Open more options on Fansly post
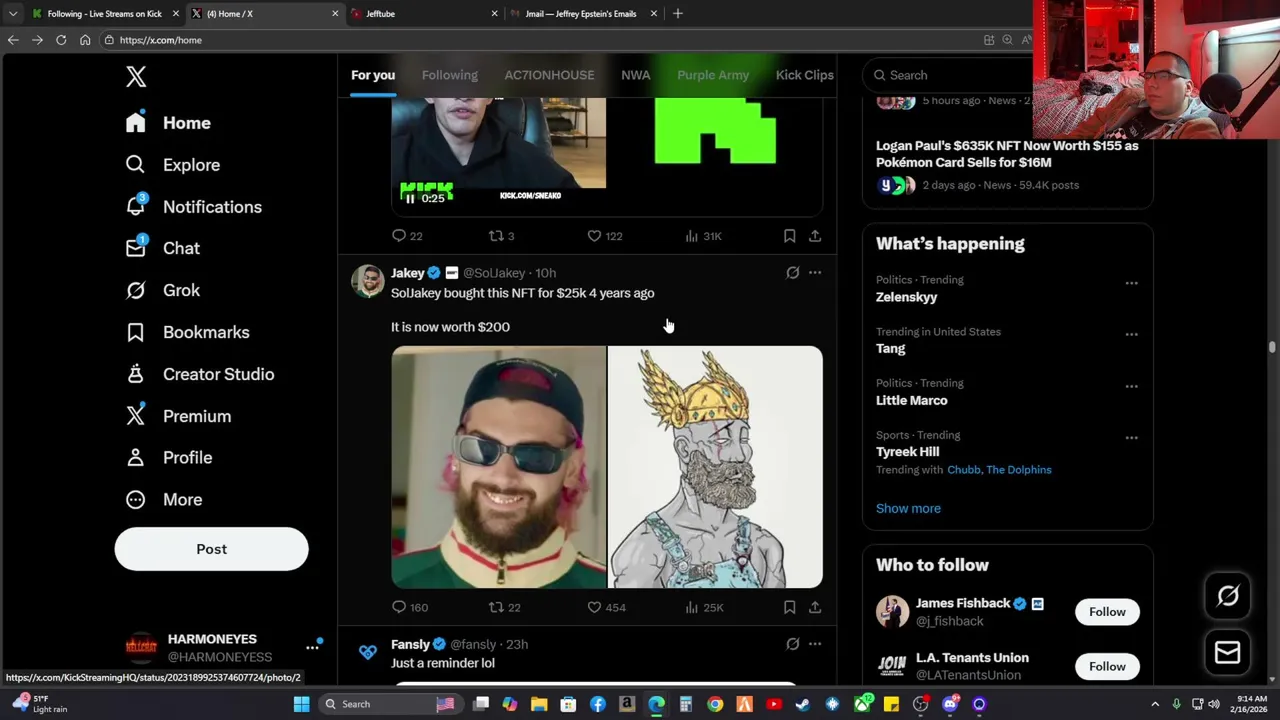Screen dimensions: 1280x720 pos(815,644)
